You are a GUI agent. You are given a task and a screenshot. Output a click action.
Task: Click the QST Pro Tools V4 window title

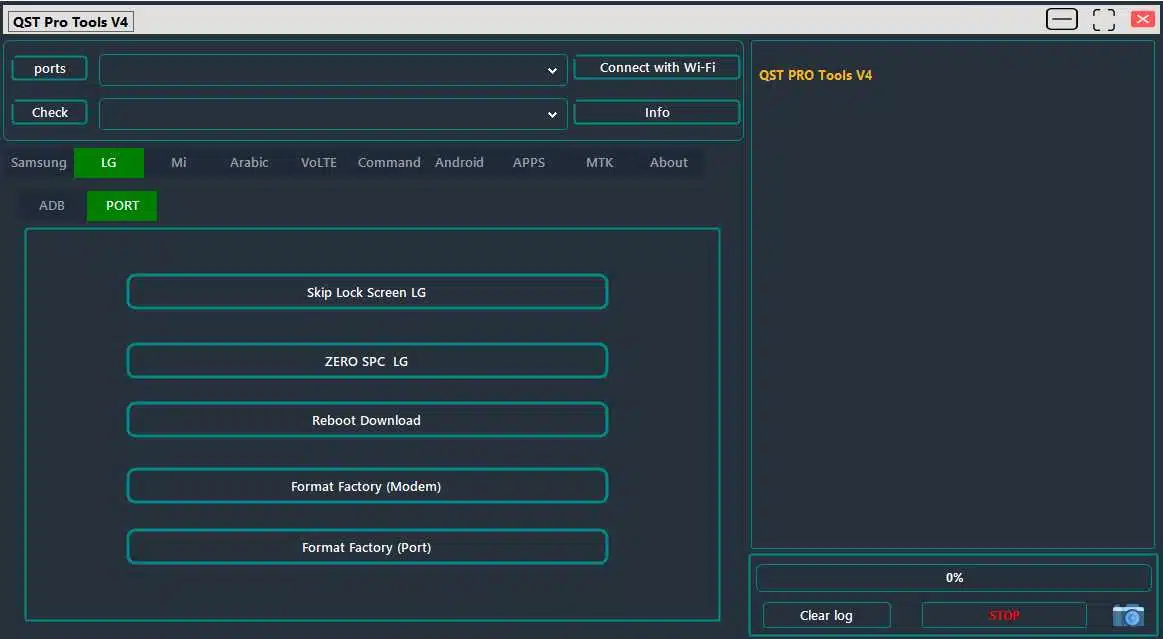[70, 21]
